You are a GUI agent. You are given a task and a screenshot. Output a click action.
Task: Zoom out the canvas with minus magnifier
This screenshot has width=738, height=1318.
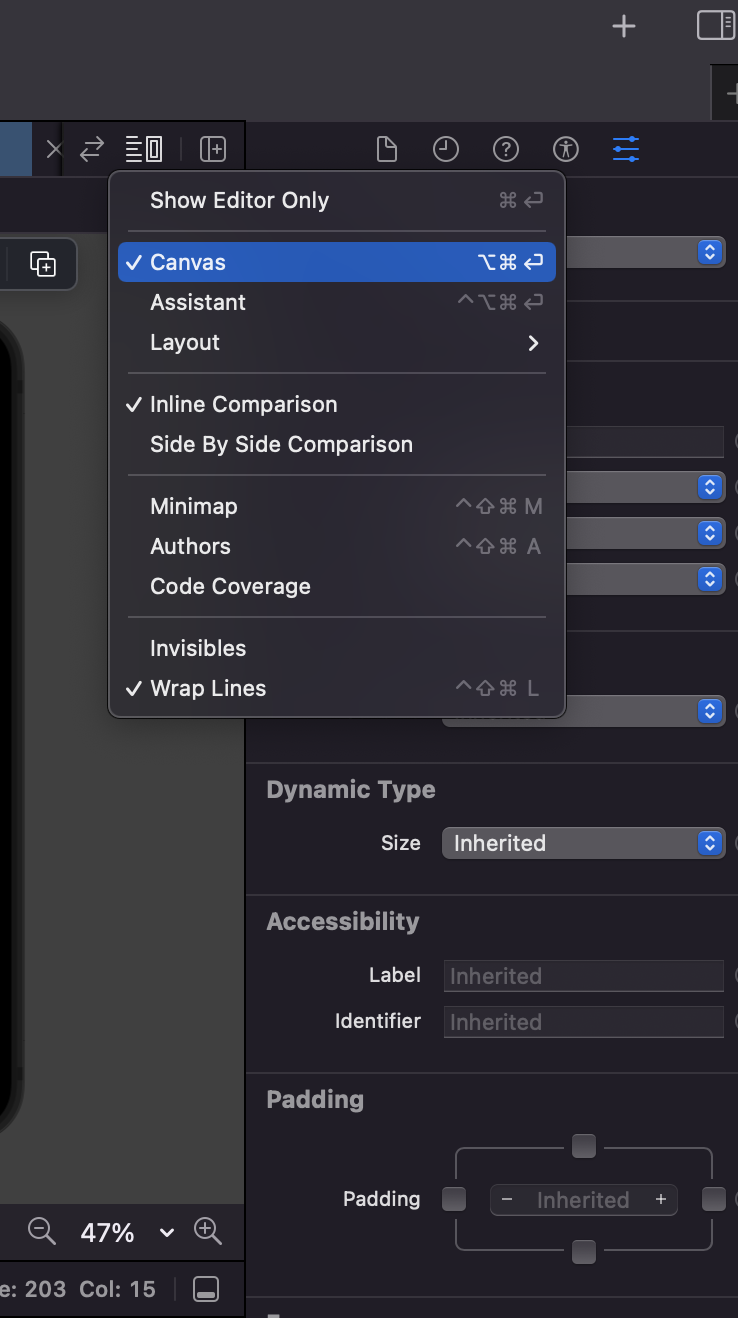point(41,1231)
